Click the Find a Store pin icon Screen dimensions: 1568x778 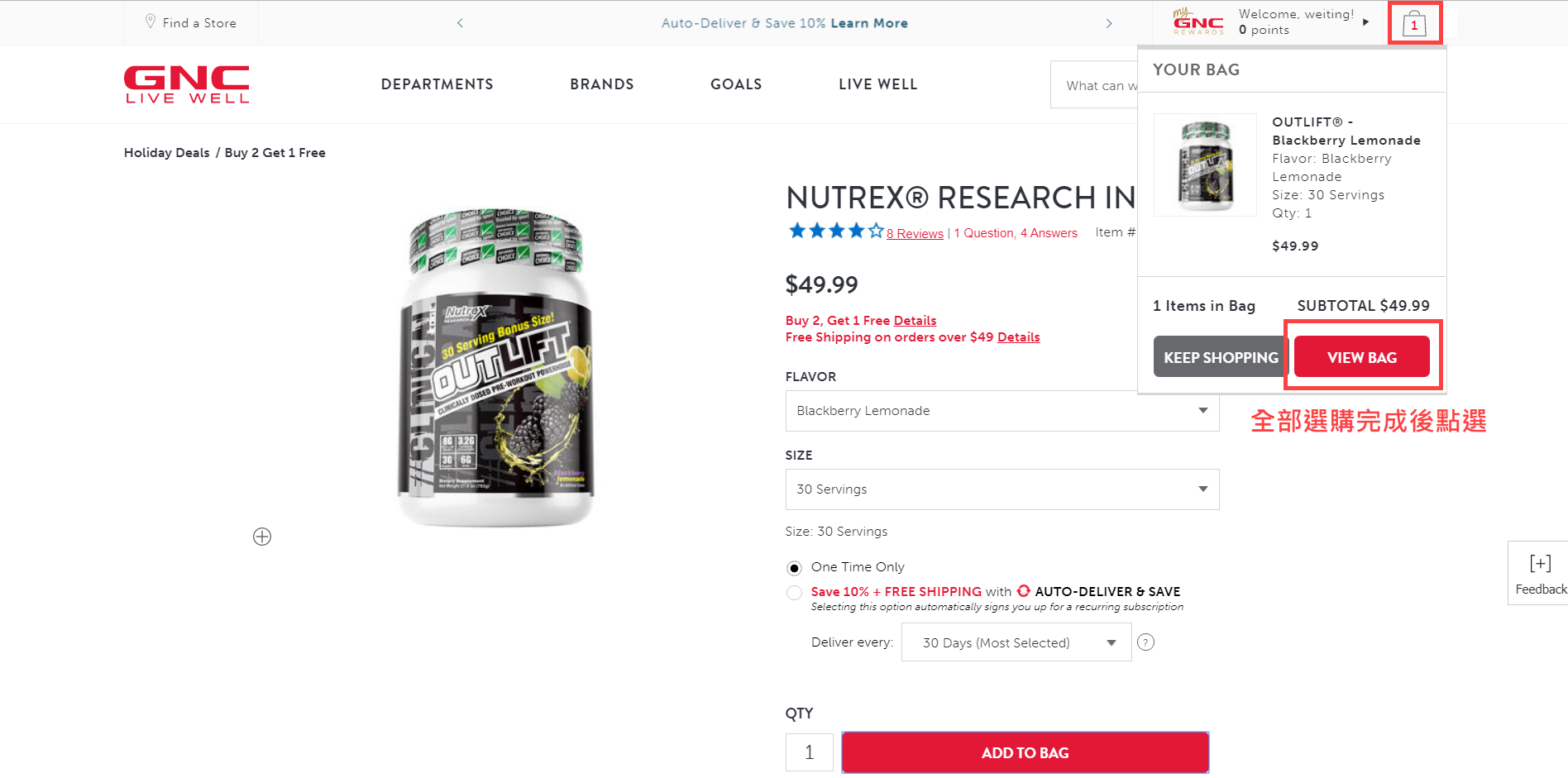(x=151, y=21)
